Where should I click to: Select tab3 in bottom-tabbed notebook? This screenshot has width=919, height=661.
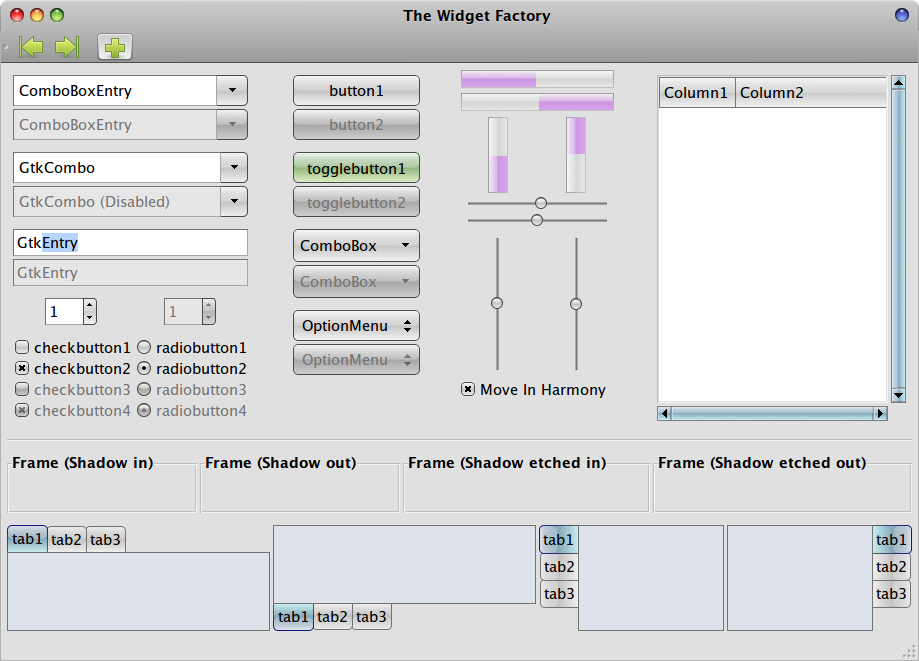[372, 617]
